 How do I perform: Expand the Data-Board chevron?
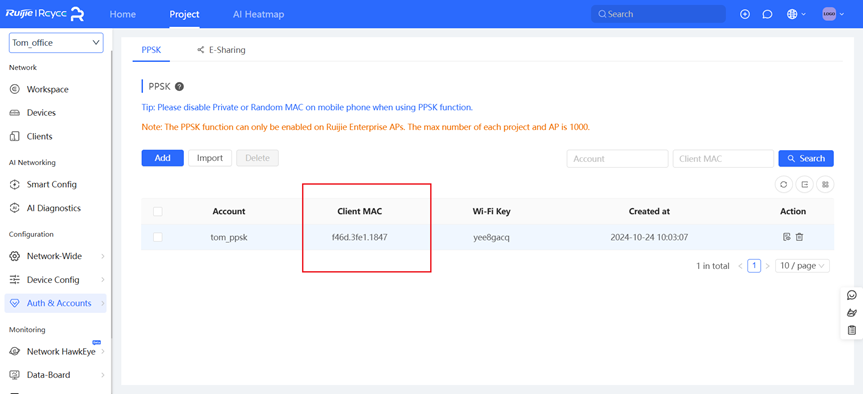tap(103, 375)
